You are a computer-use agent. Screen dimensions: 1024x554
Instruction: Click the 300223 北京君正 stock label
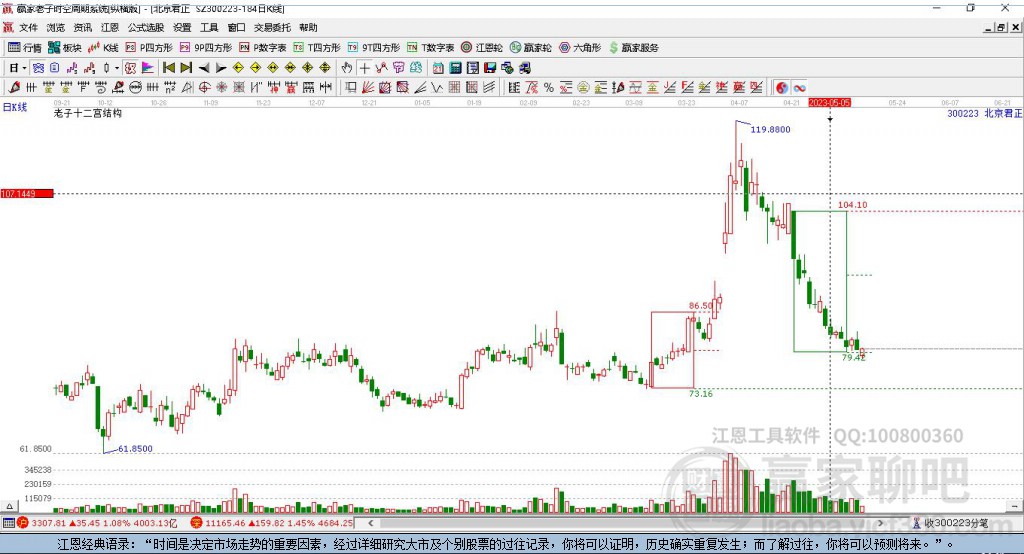click(x=984, y=113)
